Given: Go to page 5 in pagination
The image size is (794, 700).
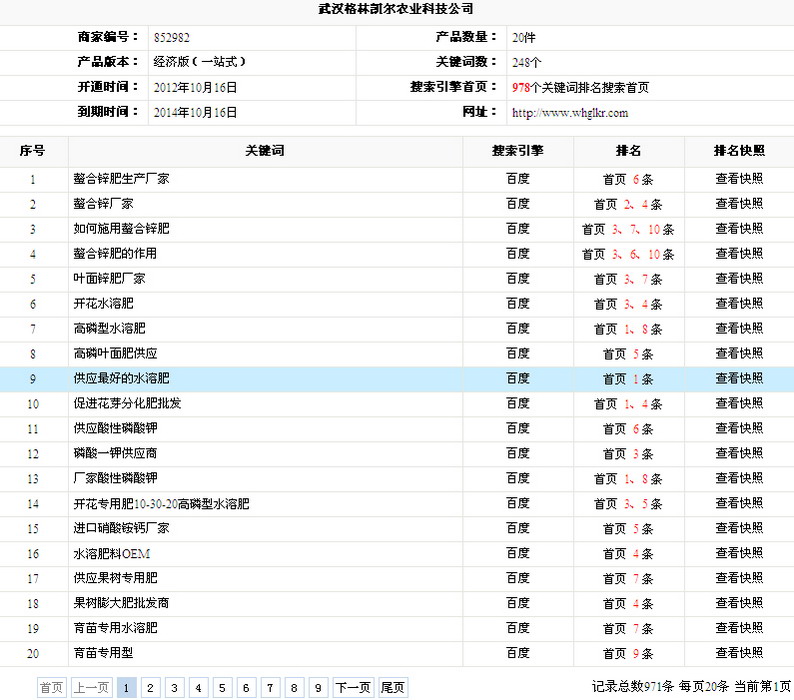Looking at the screenshot, I should [222, 688].
